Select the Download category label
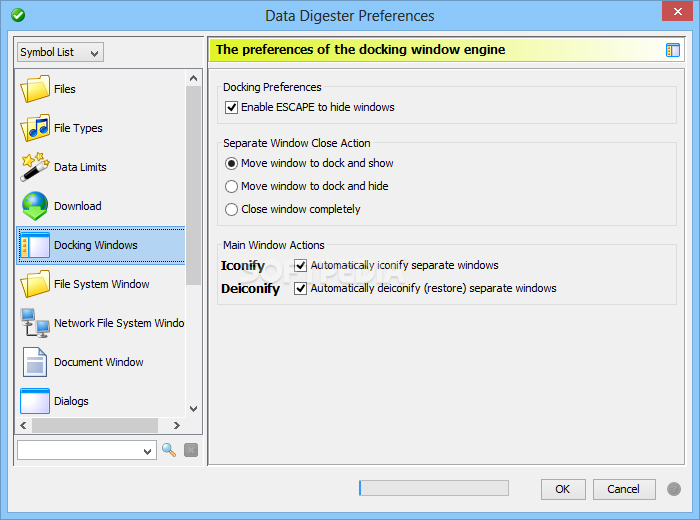 [x=78, y=206]
